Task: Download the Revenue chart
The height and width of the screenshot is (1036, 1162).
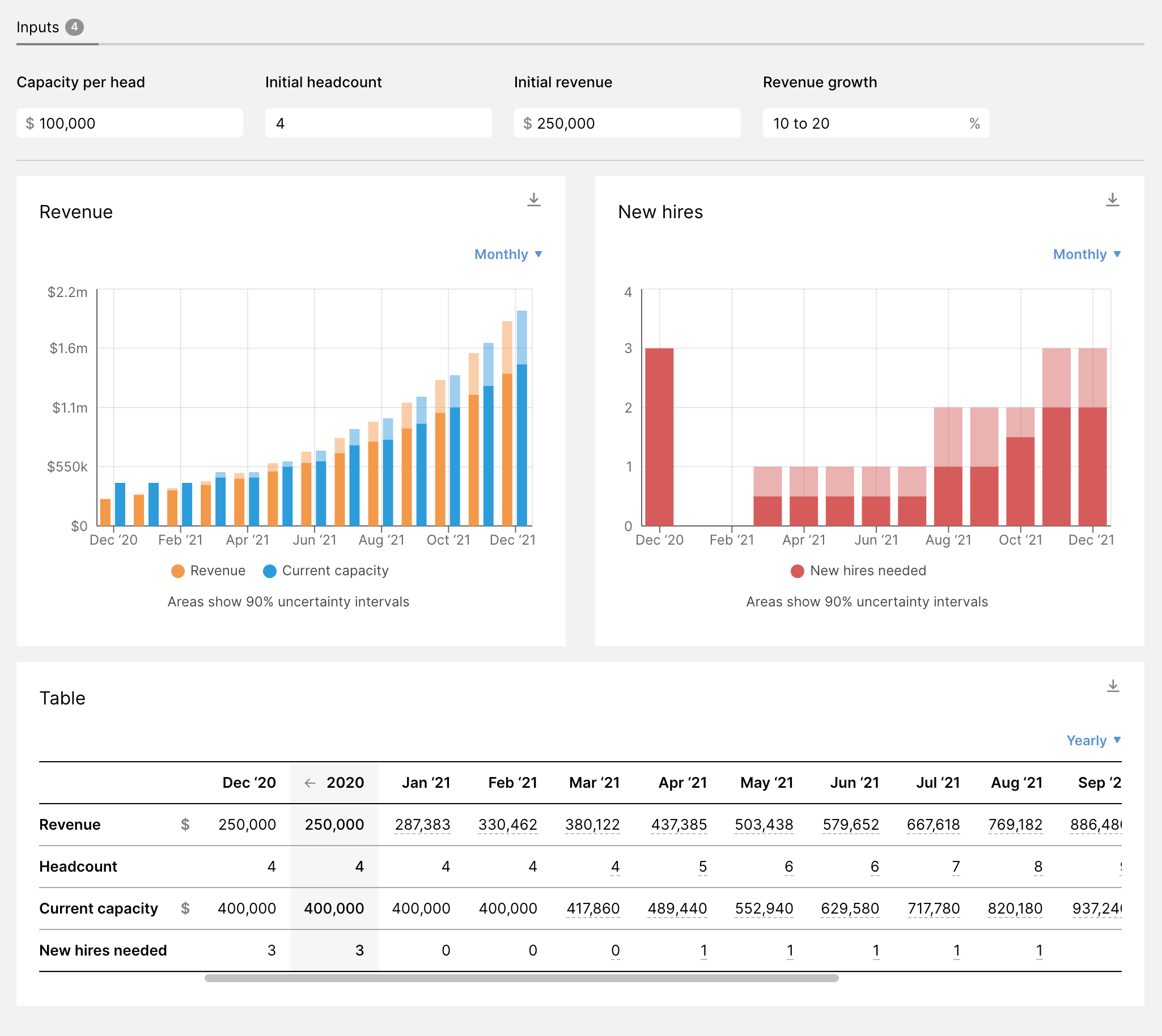Action: click(x=533, y=200)
